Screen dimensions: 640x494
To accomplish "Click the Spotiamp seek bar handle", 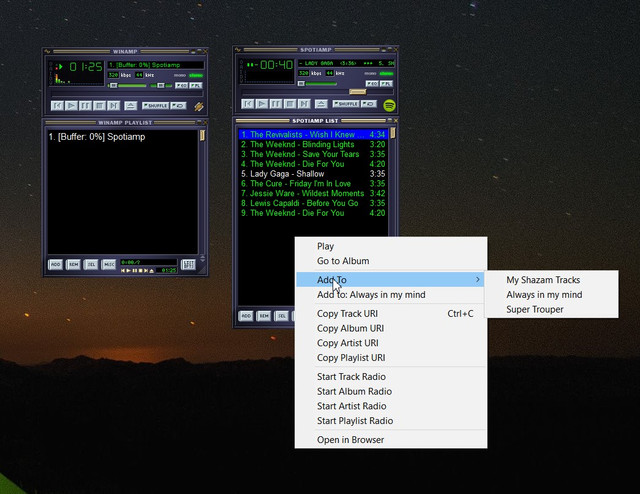I will coord(358,92).
